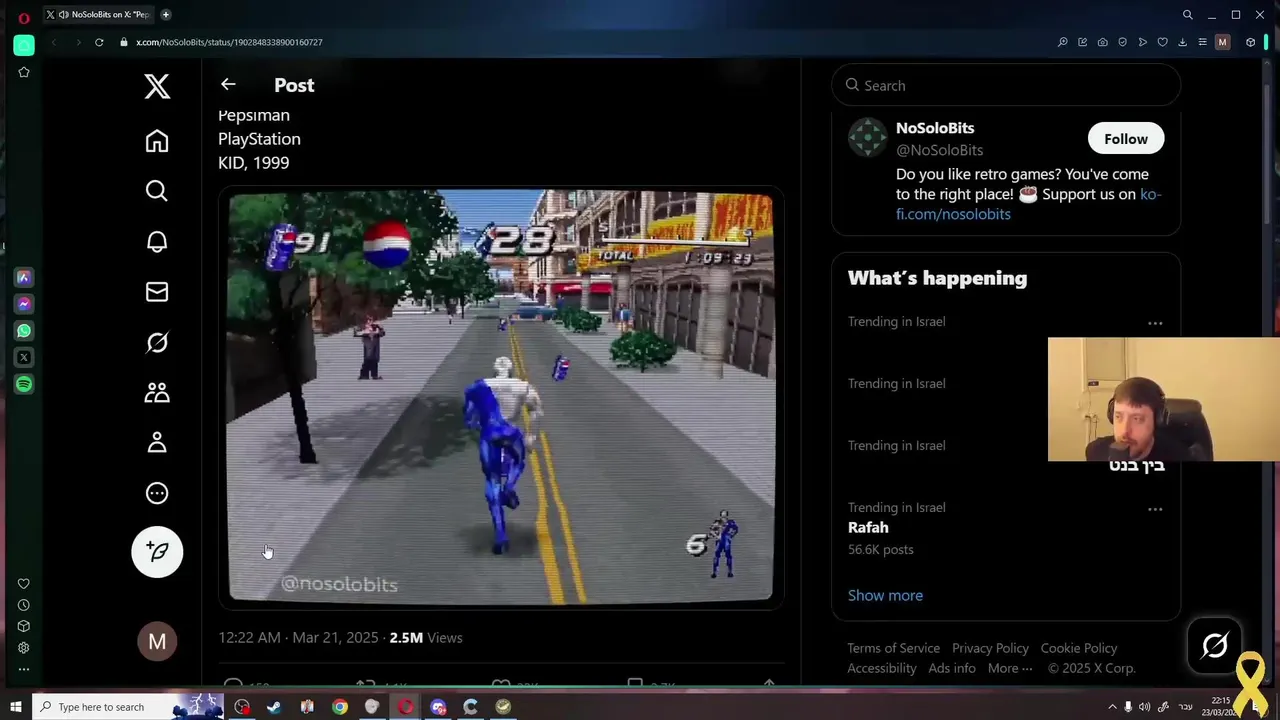This screenshot has width=1280, height=720.
Task: Expand the More footer dropdown
Action: click(1011, 668)
